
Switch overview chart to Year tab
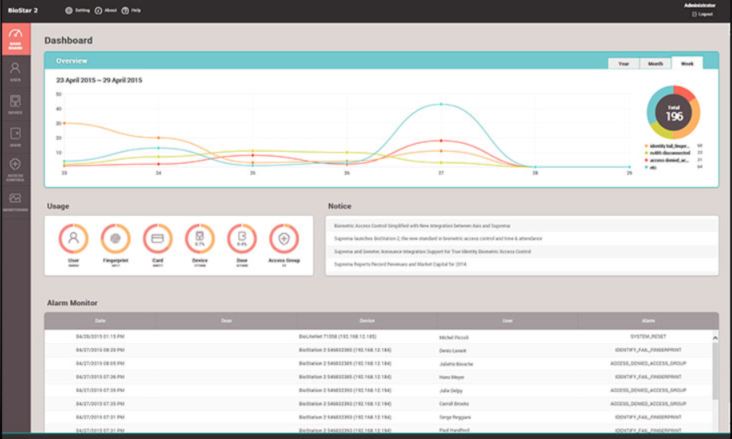pyautogui.click(x=624, y=63)
